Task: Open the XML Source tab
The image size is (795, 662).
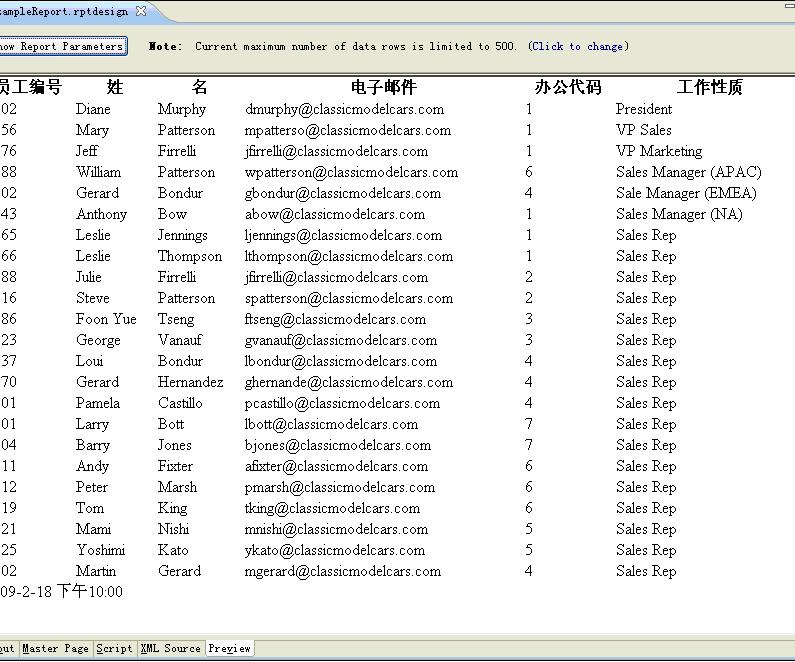Action: tap(170, 648)
